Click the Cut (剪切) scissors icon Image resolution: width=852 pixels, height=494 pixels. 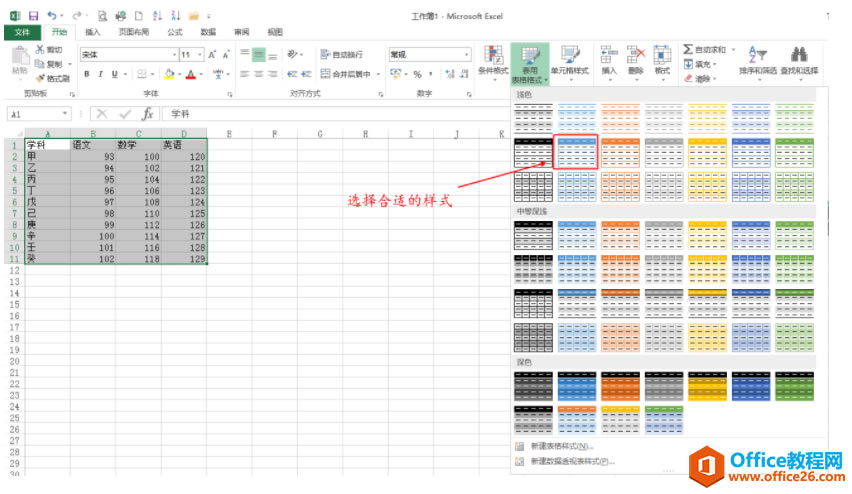pos(40,49)
